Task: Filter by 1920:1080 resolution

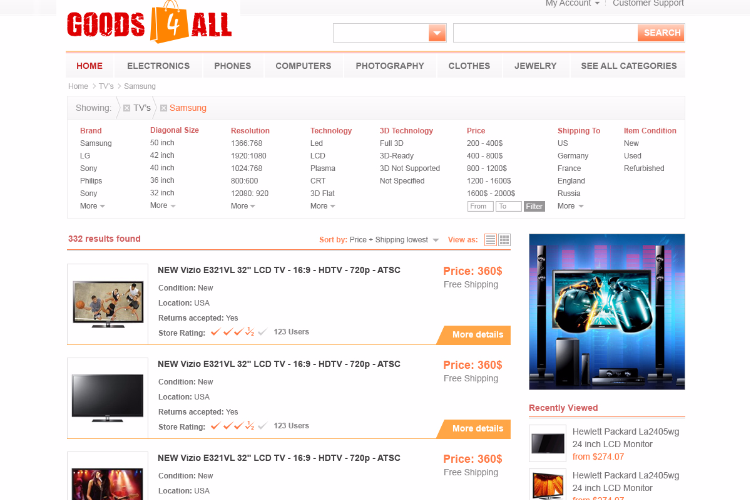Action: (248, 156)
